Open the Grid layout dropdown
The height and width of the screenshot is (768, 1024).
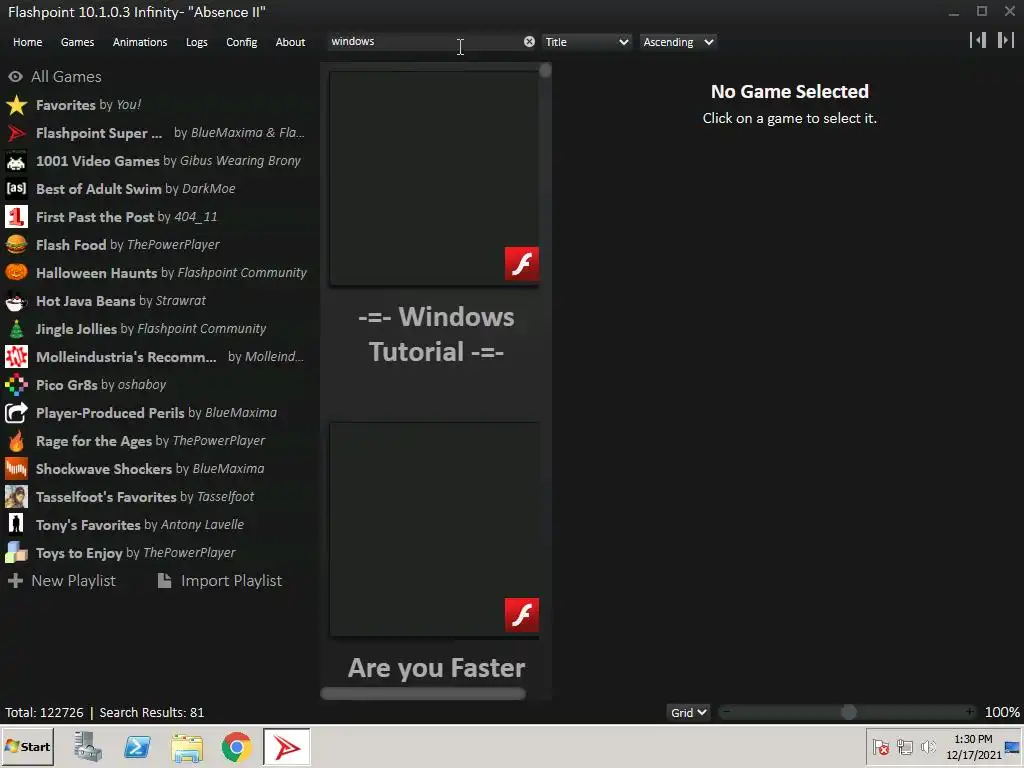[688, 712]
